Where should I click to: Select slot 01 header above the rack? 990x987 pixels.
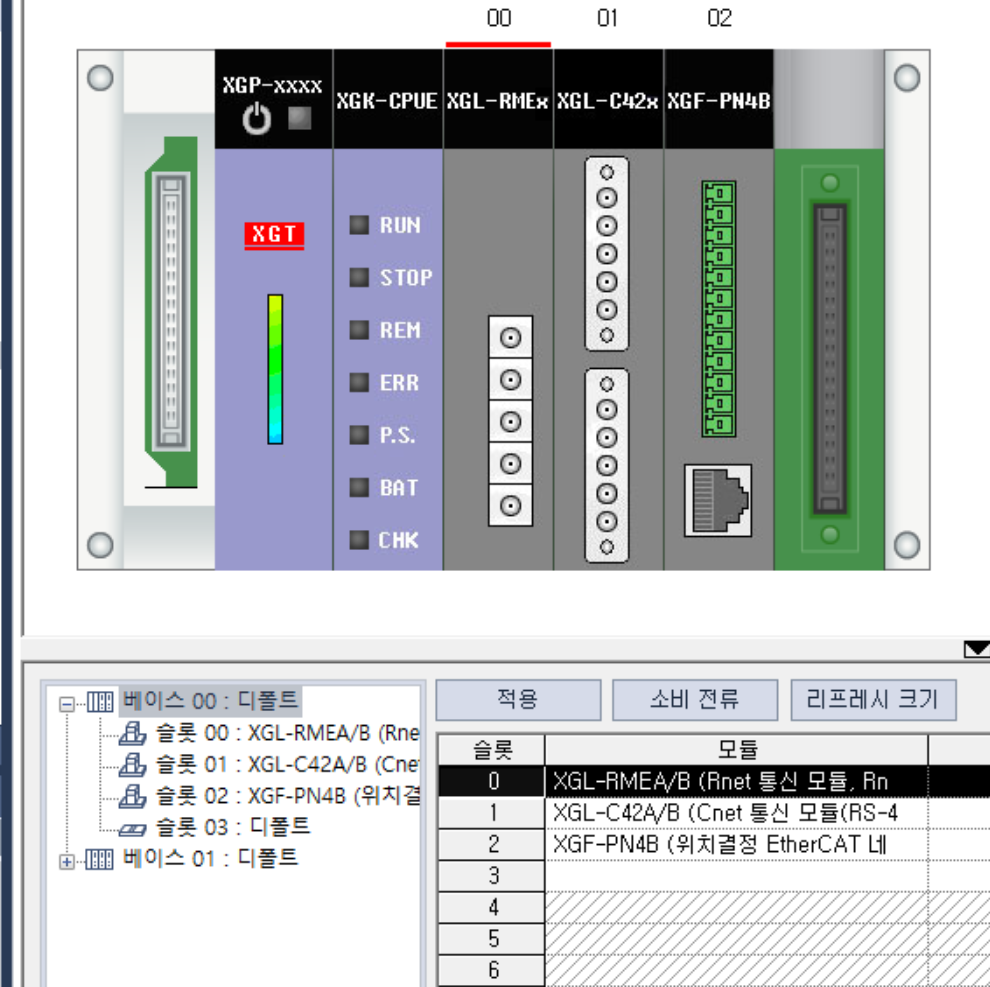tap(607, 19)
